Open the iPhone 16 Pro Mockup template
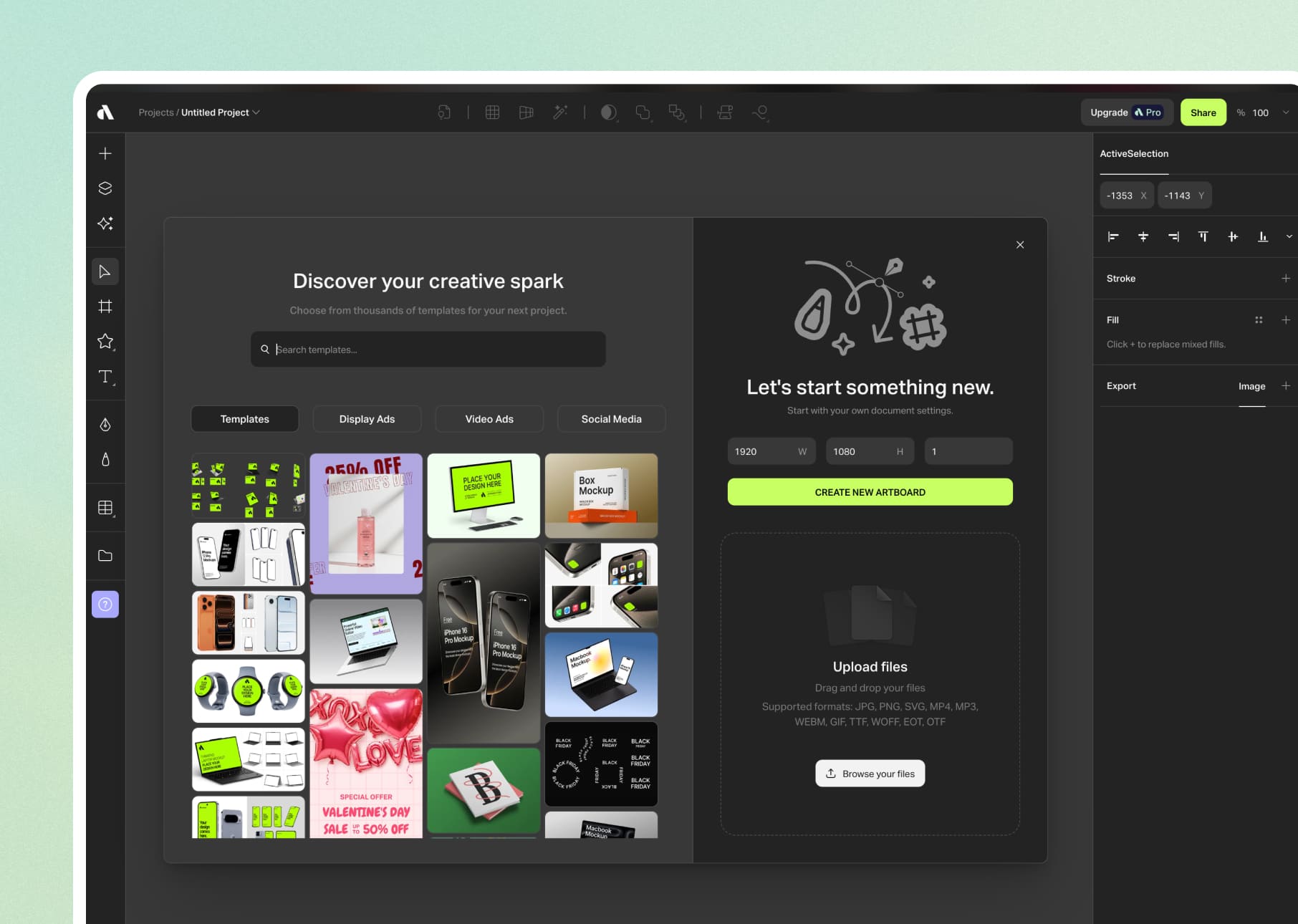The height and width of the screenshot is (924, 1298). point(484,643)
